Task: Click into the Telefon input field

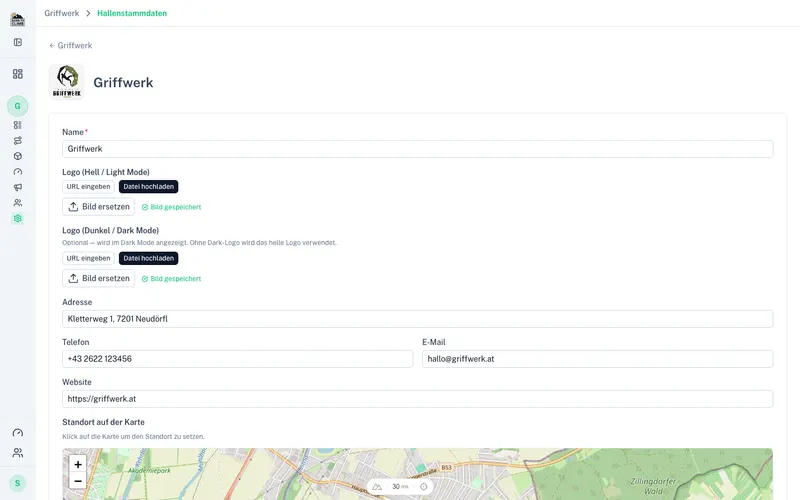Action: click(x=237, y=359)
